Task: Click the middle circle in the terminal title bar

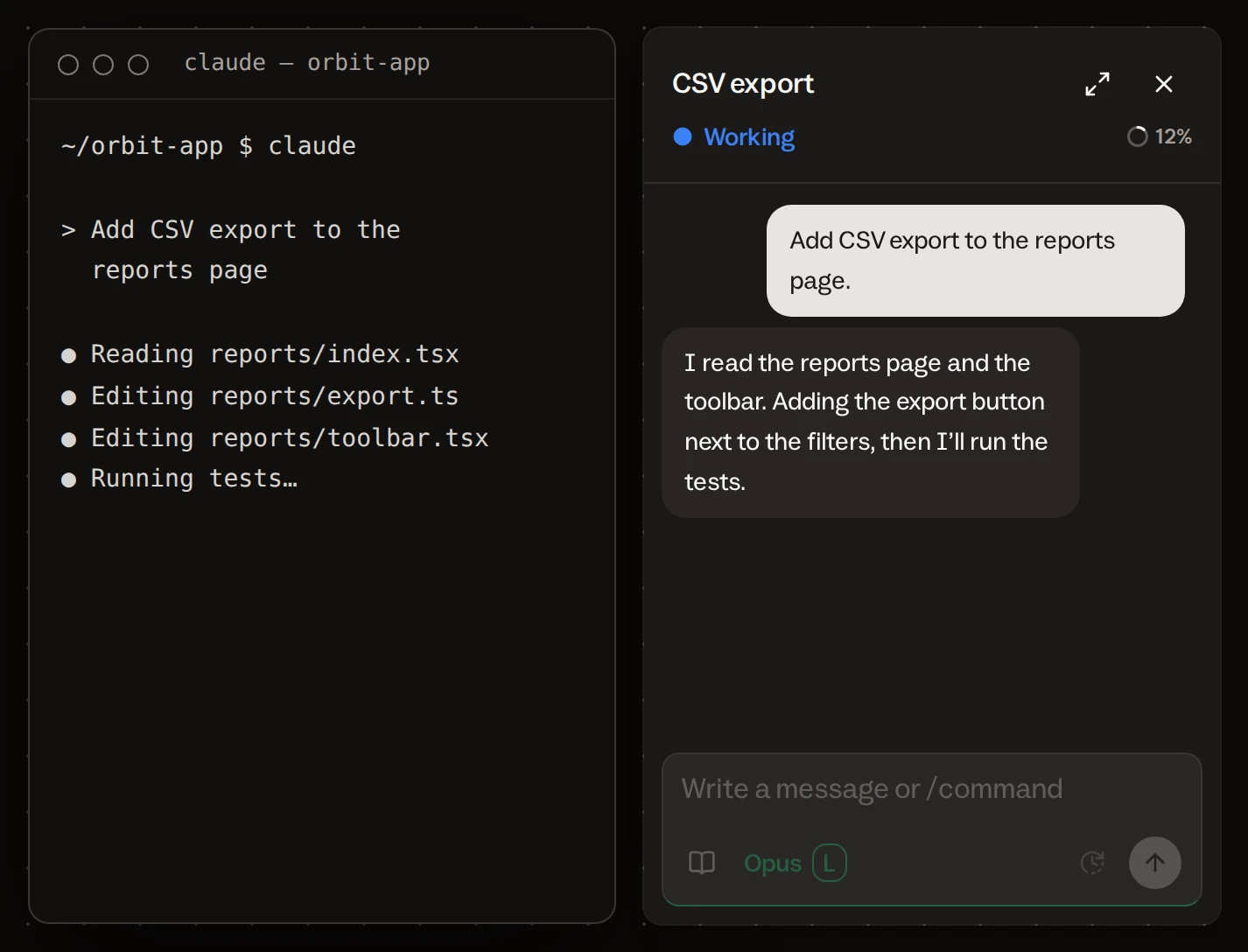Action: [x=103, y=65]
